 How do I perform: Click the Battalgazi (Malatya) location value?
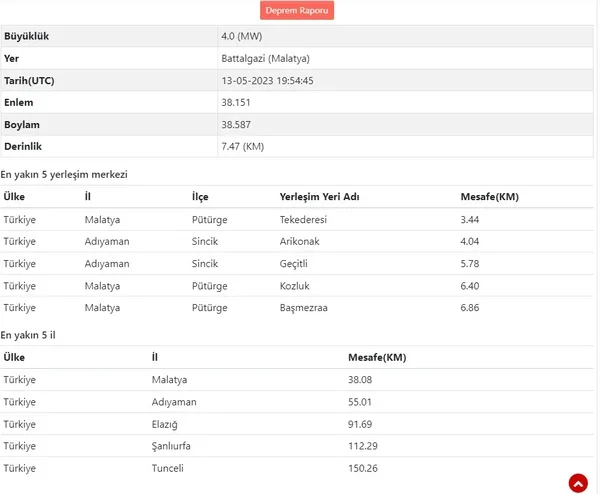(x=266, y=59)
